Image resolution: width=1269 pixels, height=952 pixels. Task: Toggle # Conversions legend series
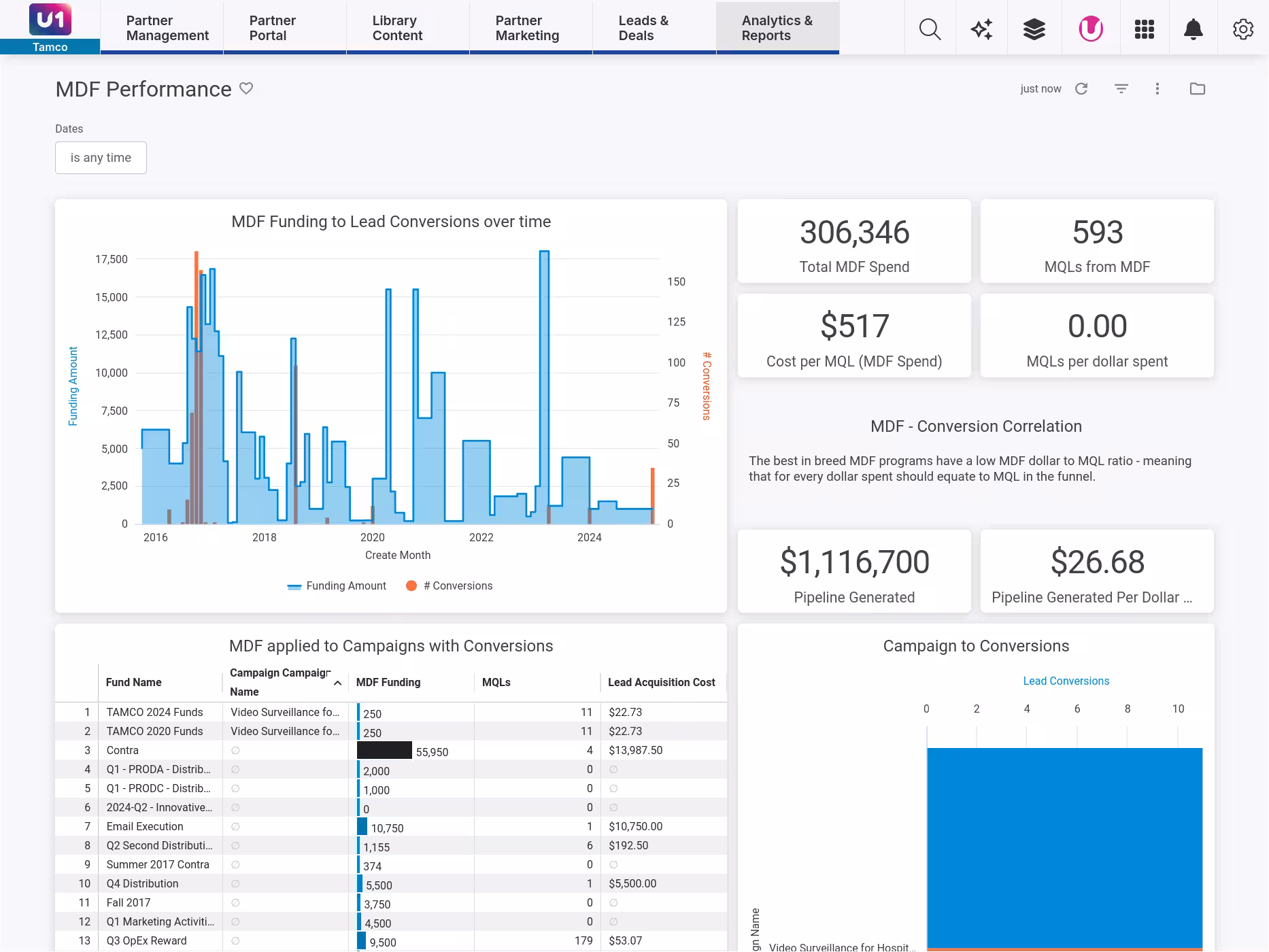click(449, 586)
